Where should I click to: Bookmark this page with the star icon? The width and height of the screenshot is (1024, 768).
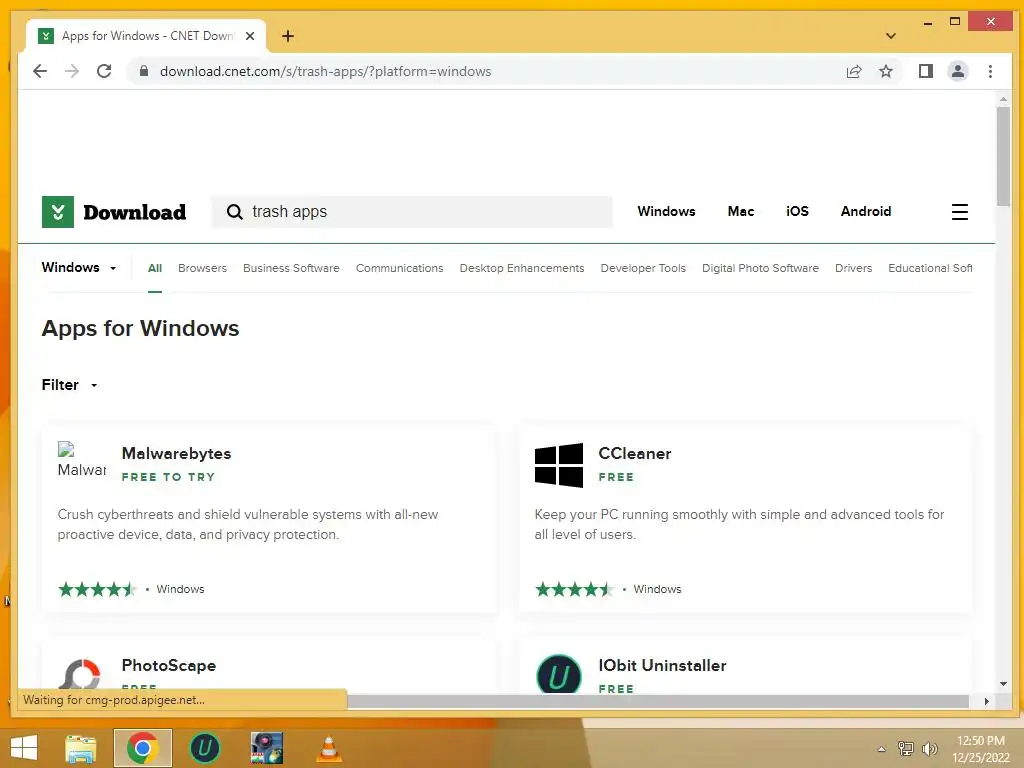coord(886,71)
